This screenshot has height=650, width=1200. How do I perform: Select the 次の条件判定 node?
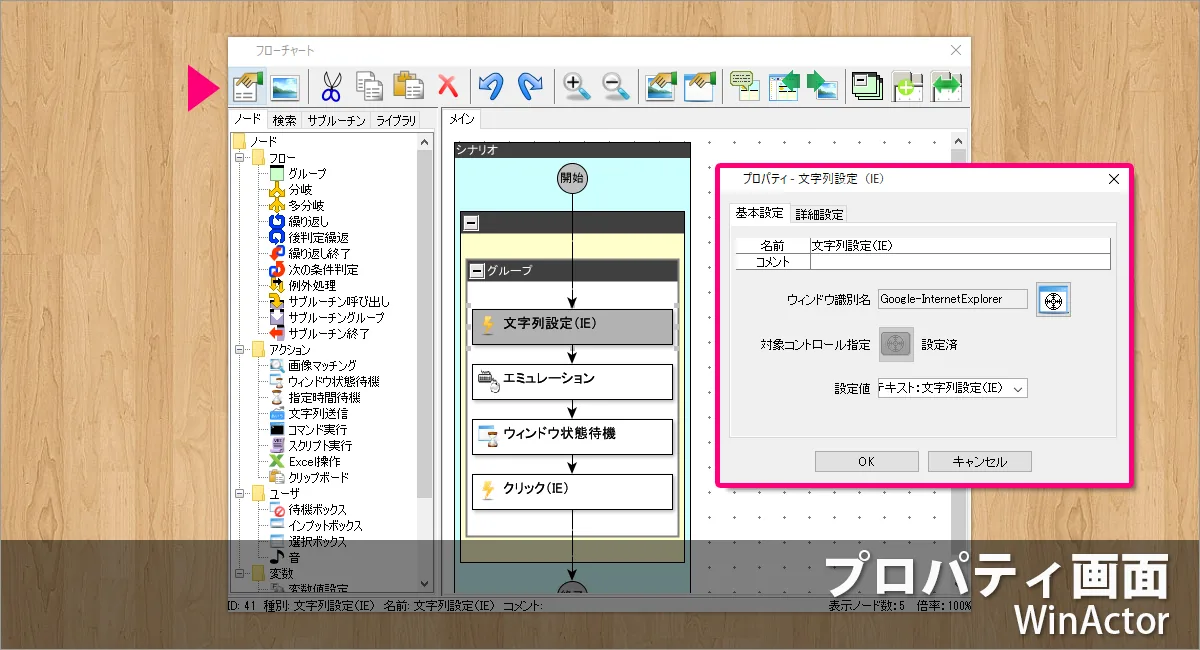[x=323, y=270]
